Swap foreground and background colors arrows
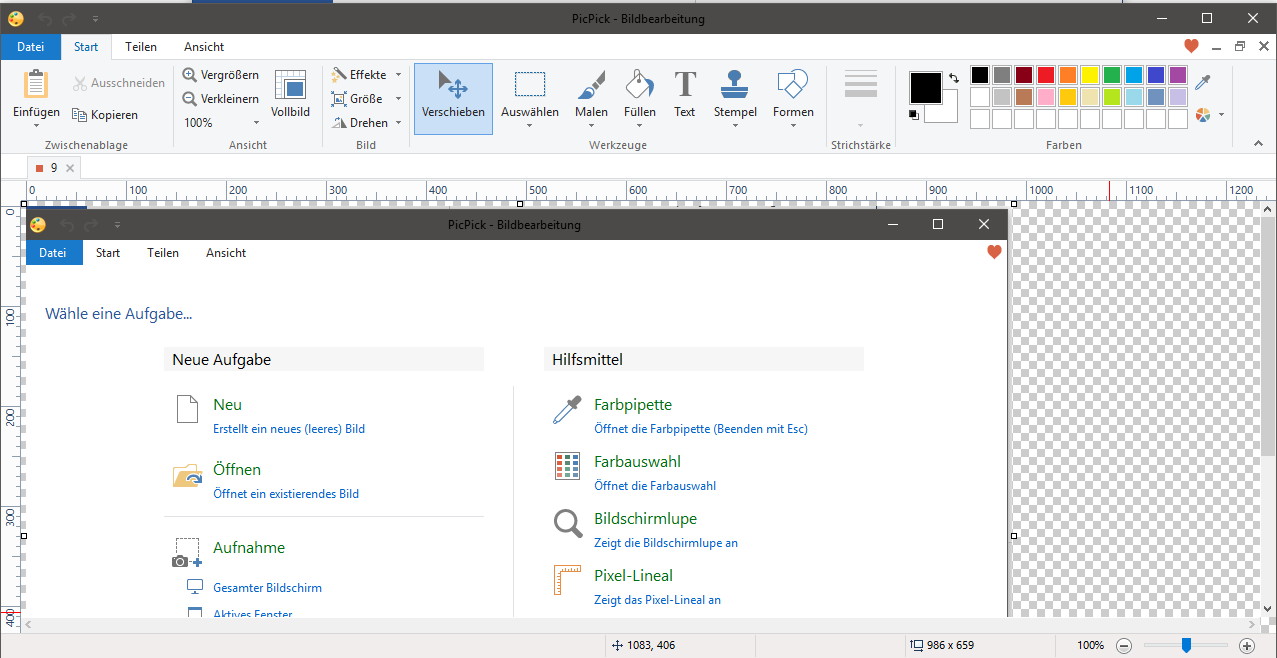This screenshot has height=658, width=1277. tap(953, 78)
